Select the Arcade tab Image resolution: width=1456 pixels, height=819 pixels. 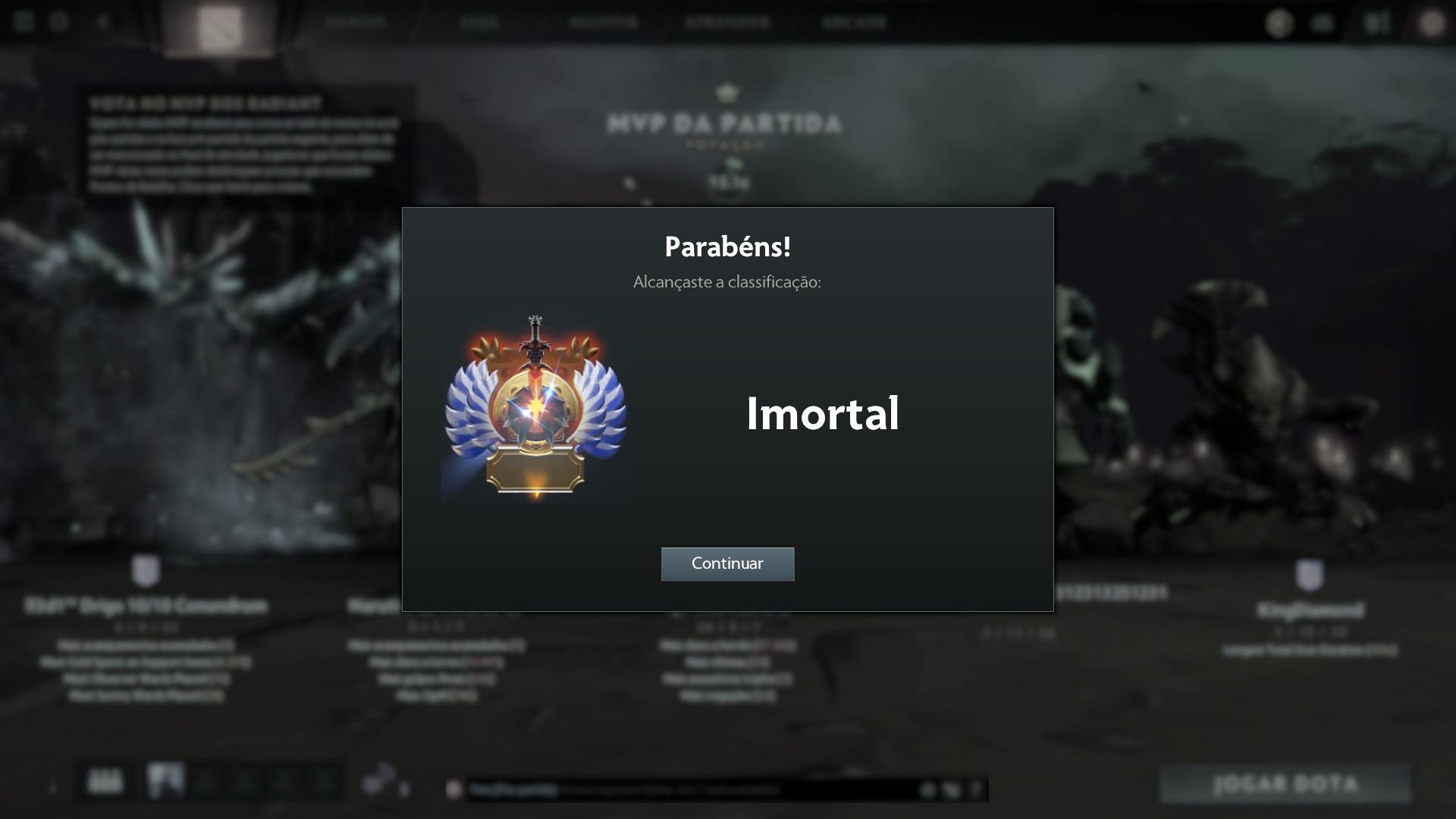[x=854, y=22]
